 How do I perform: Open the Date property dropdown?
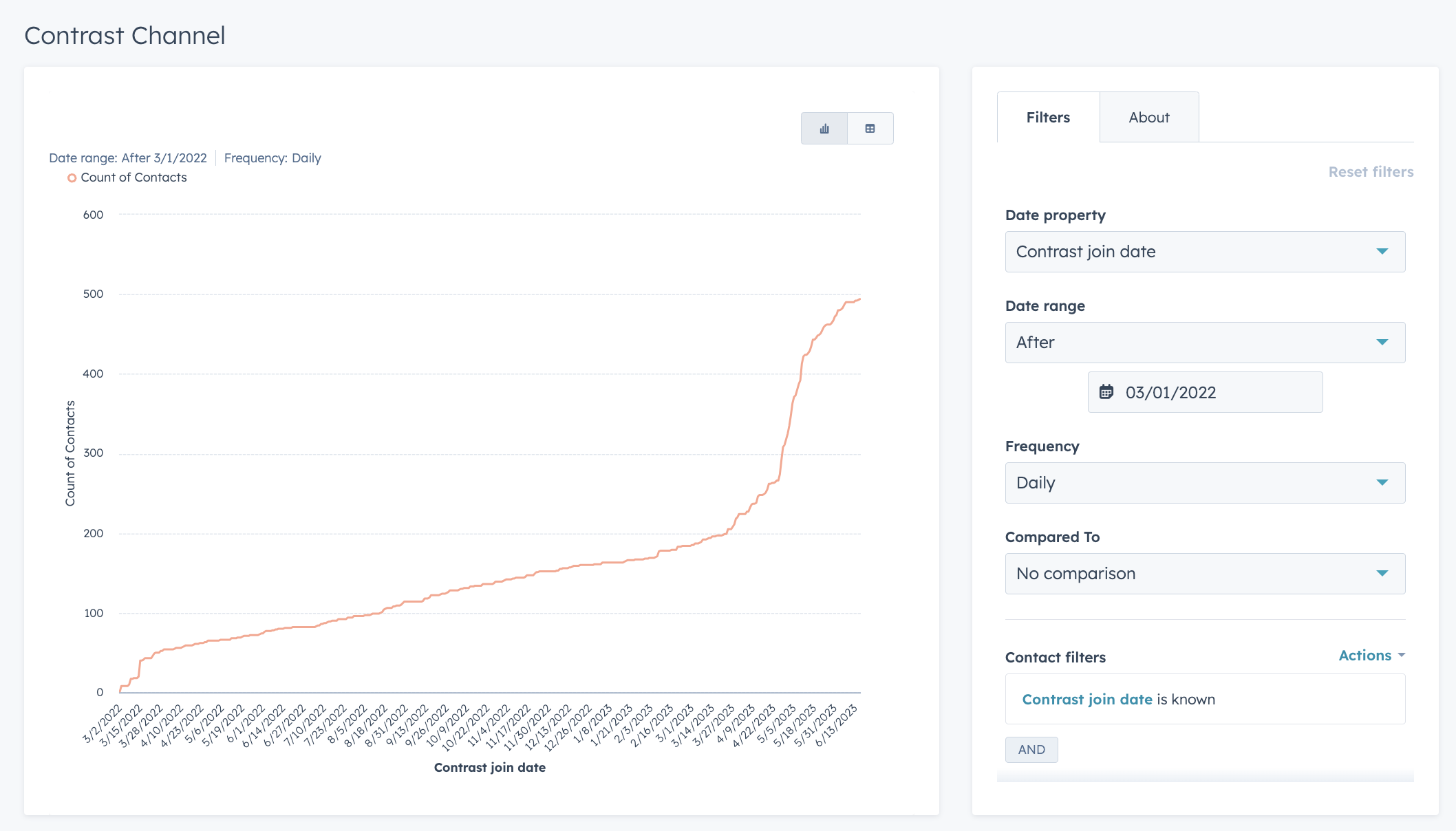pos(1205,251)
